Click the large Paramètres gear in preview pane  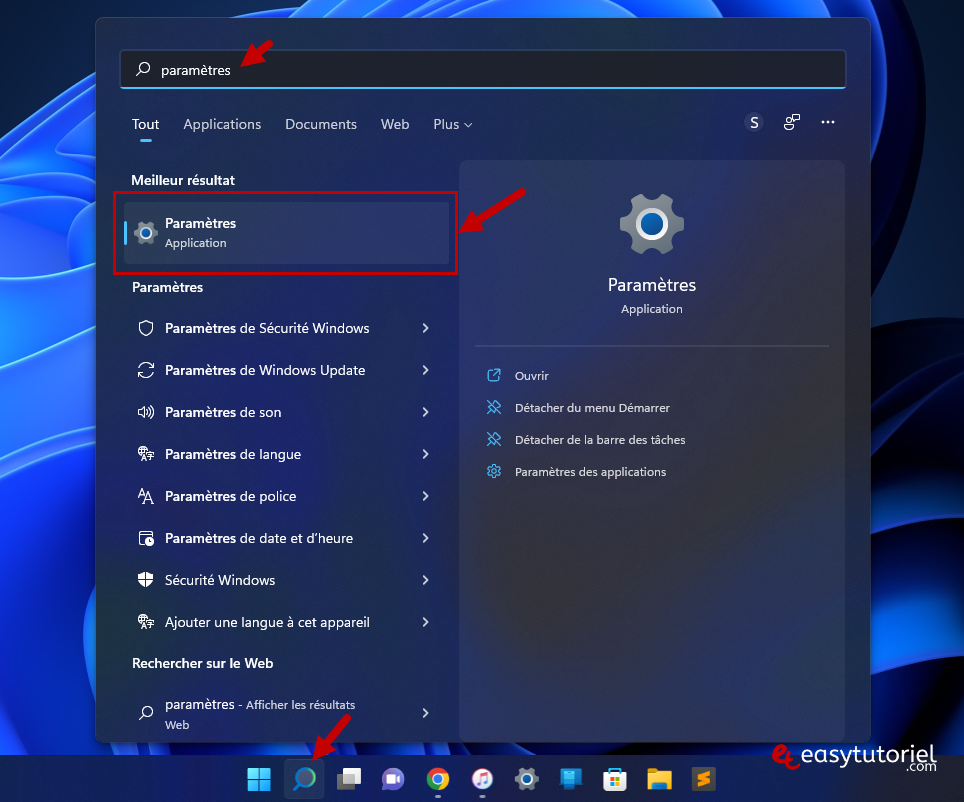click(x=652, y=223)
